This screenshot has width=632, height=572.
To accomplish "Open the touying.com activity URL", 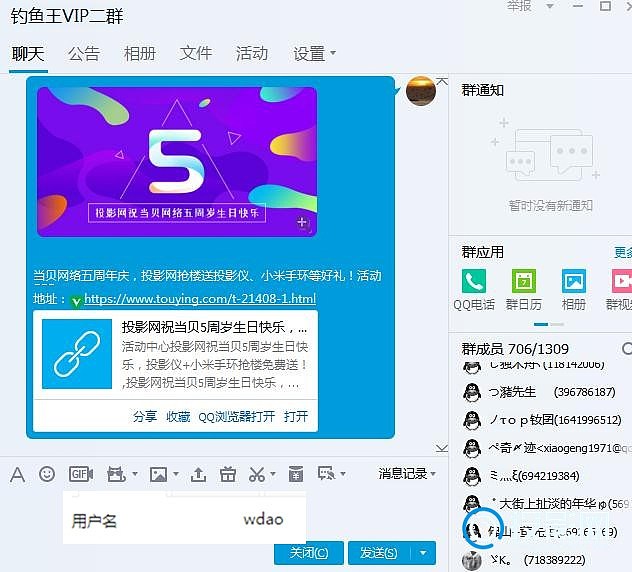I will (x=200, y=299).
